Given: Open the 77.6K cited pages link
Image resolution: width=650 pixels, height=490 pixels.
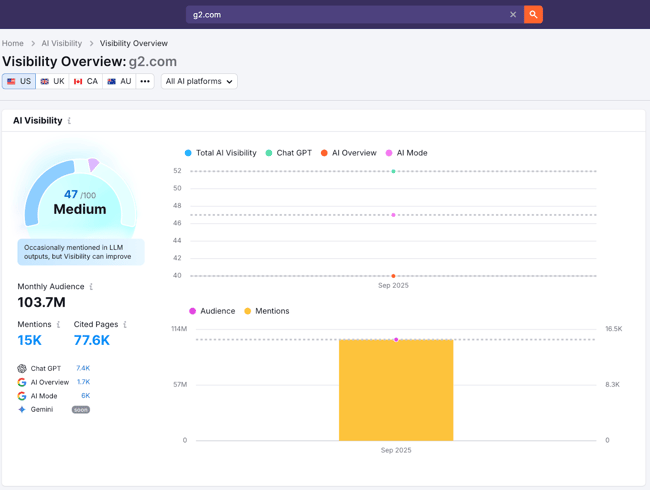Looking at the screenshot, I should 92,341.
